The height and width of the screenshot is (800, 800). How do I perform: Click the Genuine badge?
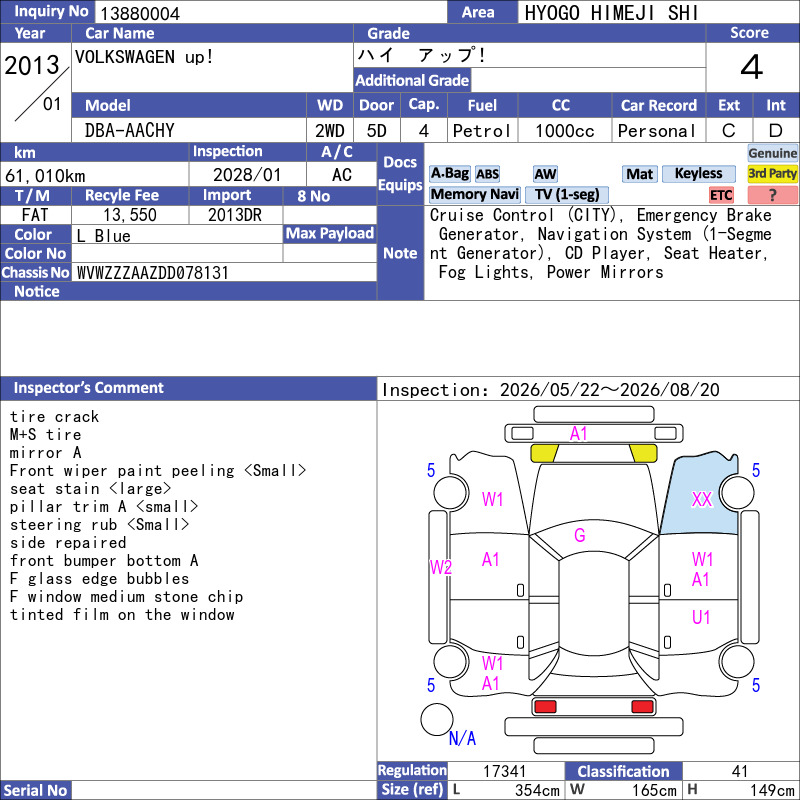pos(772,153)
